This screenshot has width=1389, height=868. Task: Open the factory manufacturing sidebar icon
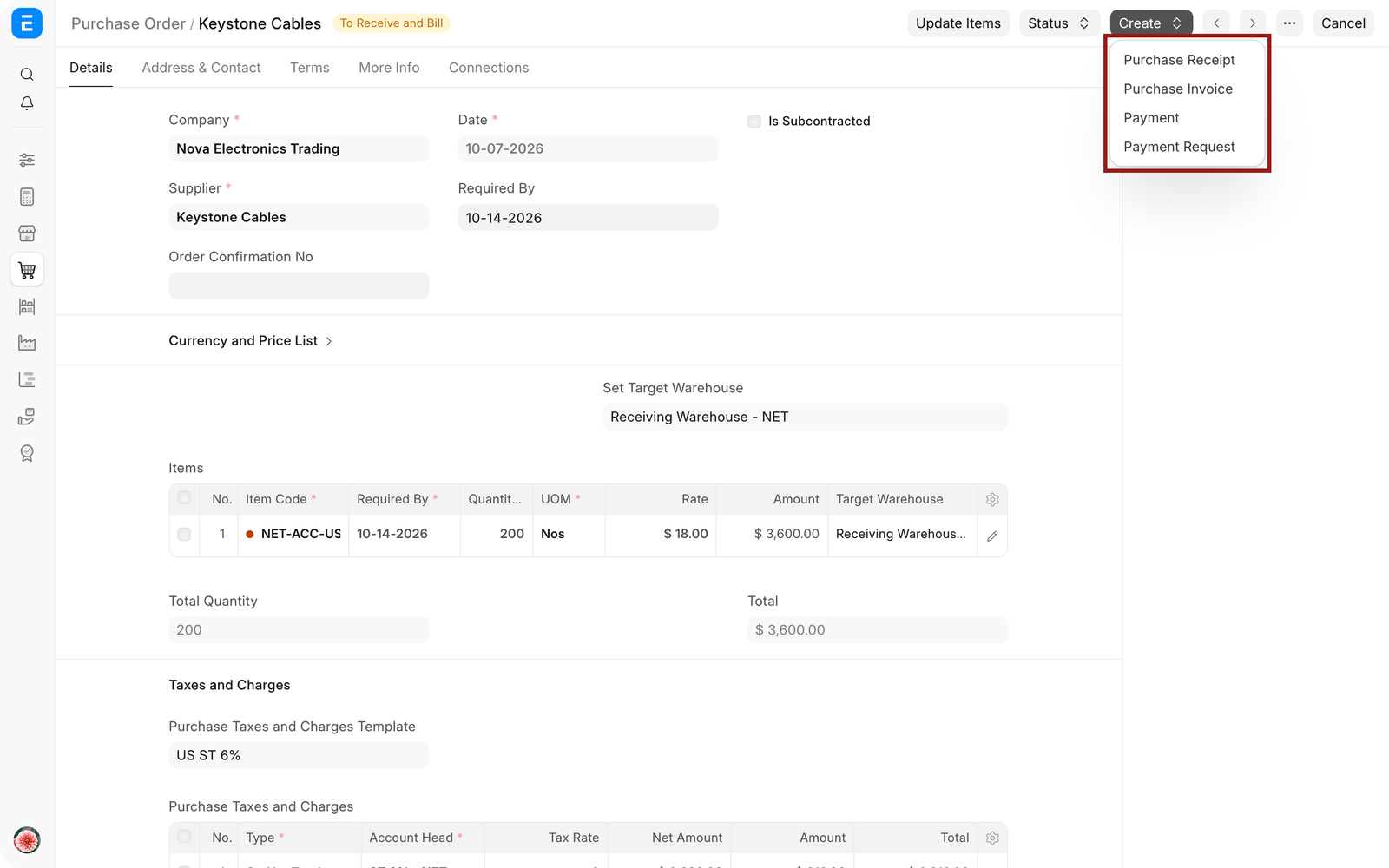[27, 343]
